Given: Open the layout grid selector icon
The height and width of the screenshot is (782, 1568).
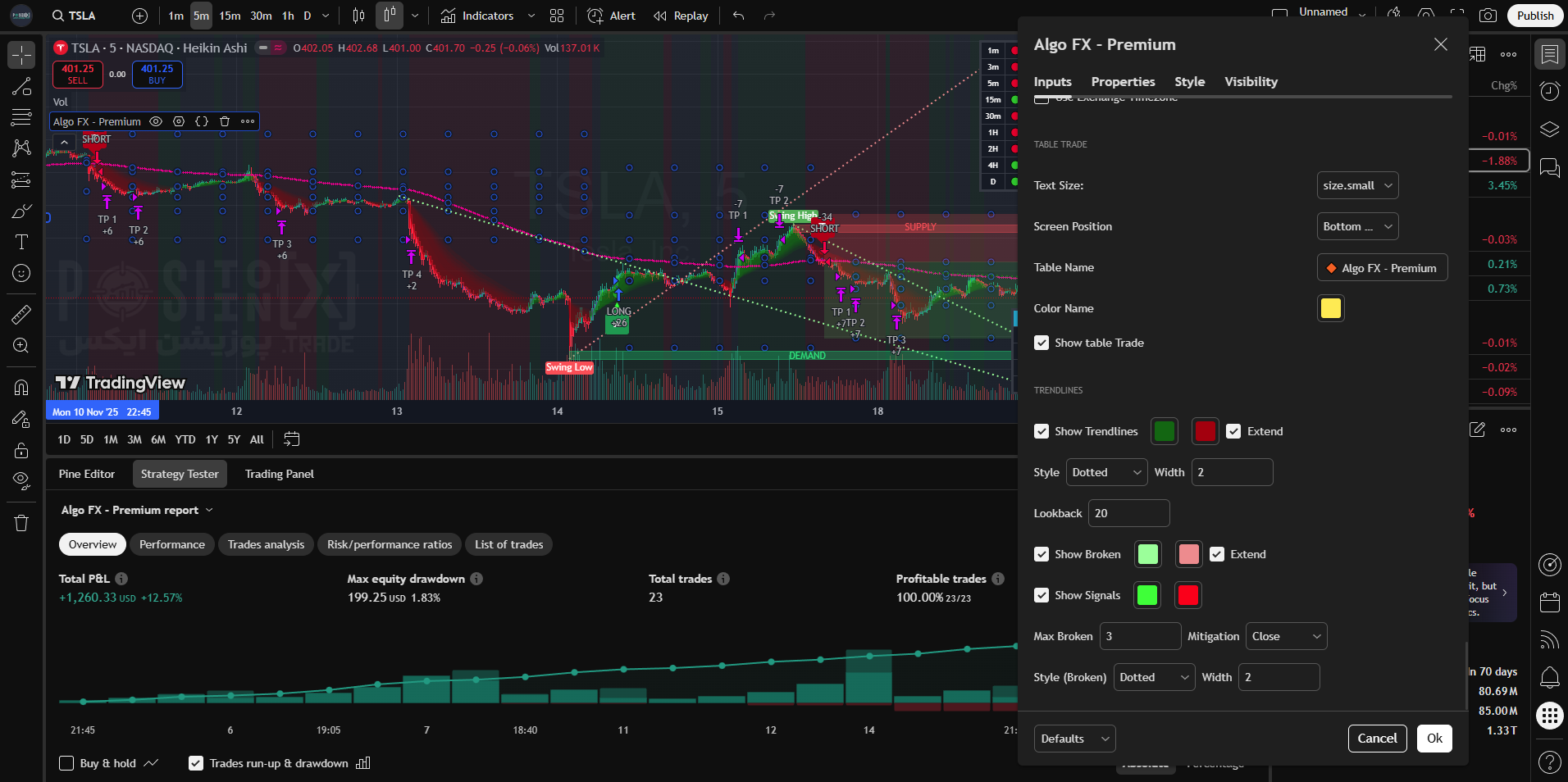Looking at the screenshot, I should click(557, 16).
